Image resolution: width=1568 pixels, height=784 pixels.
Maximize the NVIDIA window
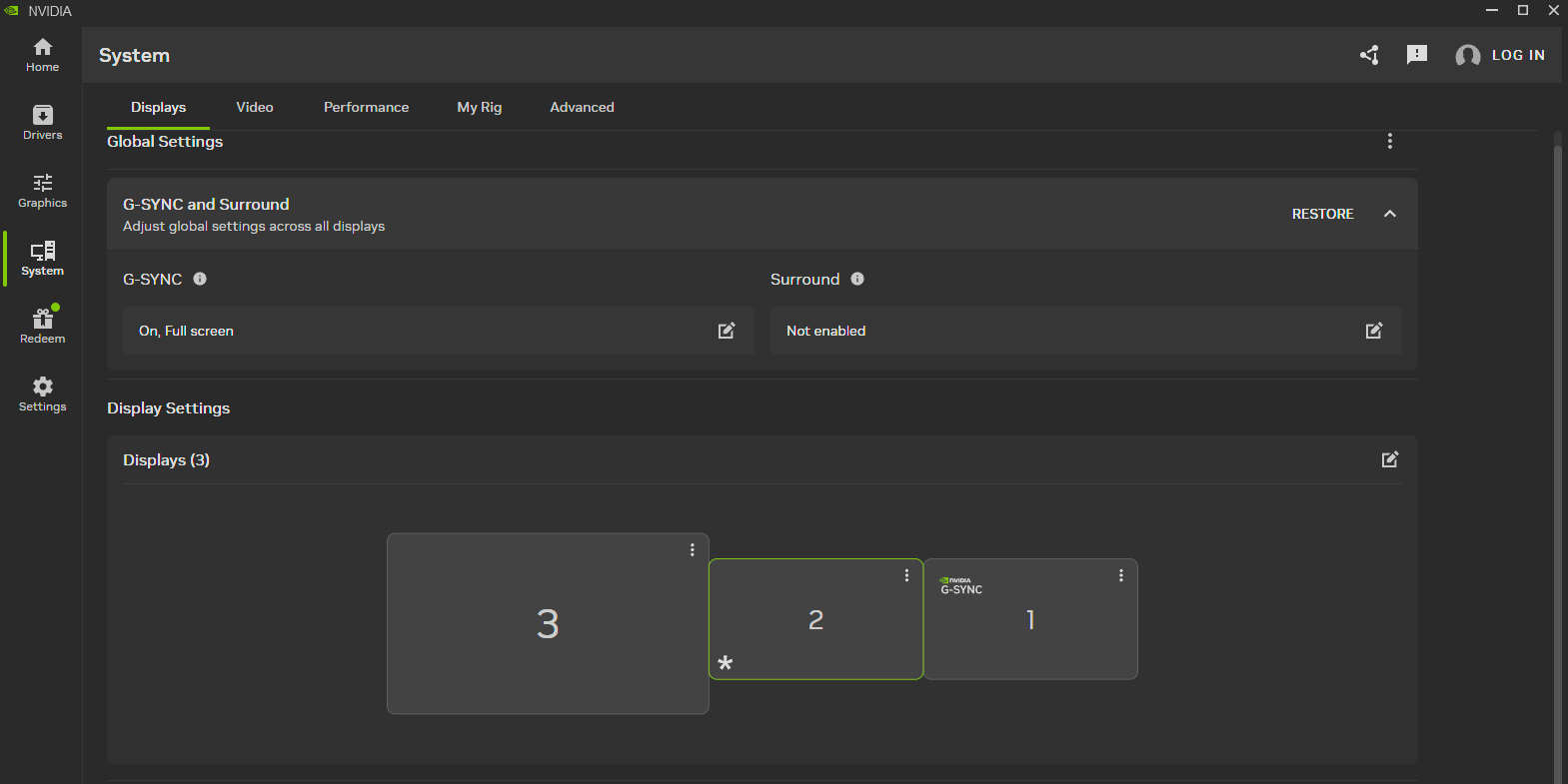click(1523, 10)
